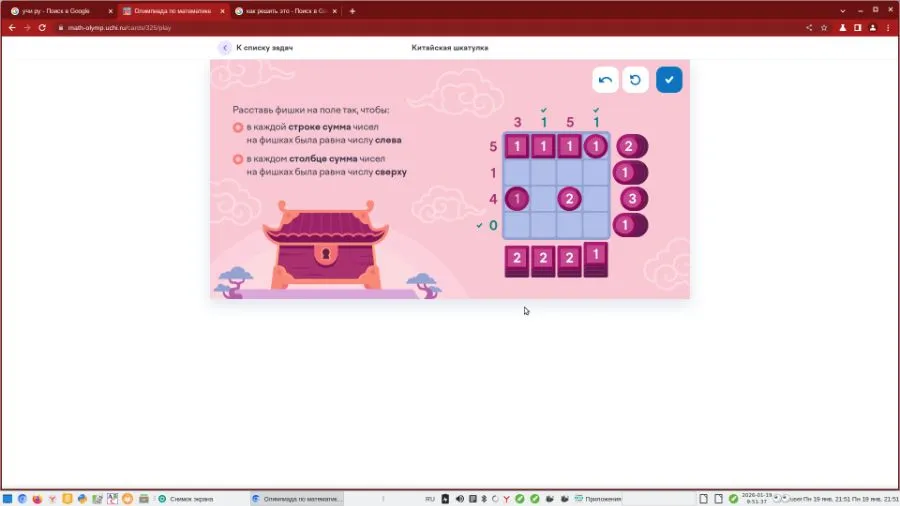Switch the RU keyboard layout indicator
This screenshot has width=900, height=506.
(430, 499)
